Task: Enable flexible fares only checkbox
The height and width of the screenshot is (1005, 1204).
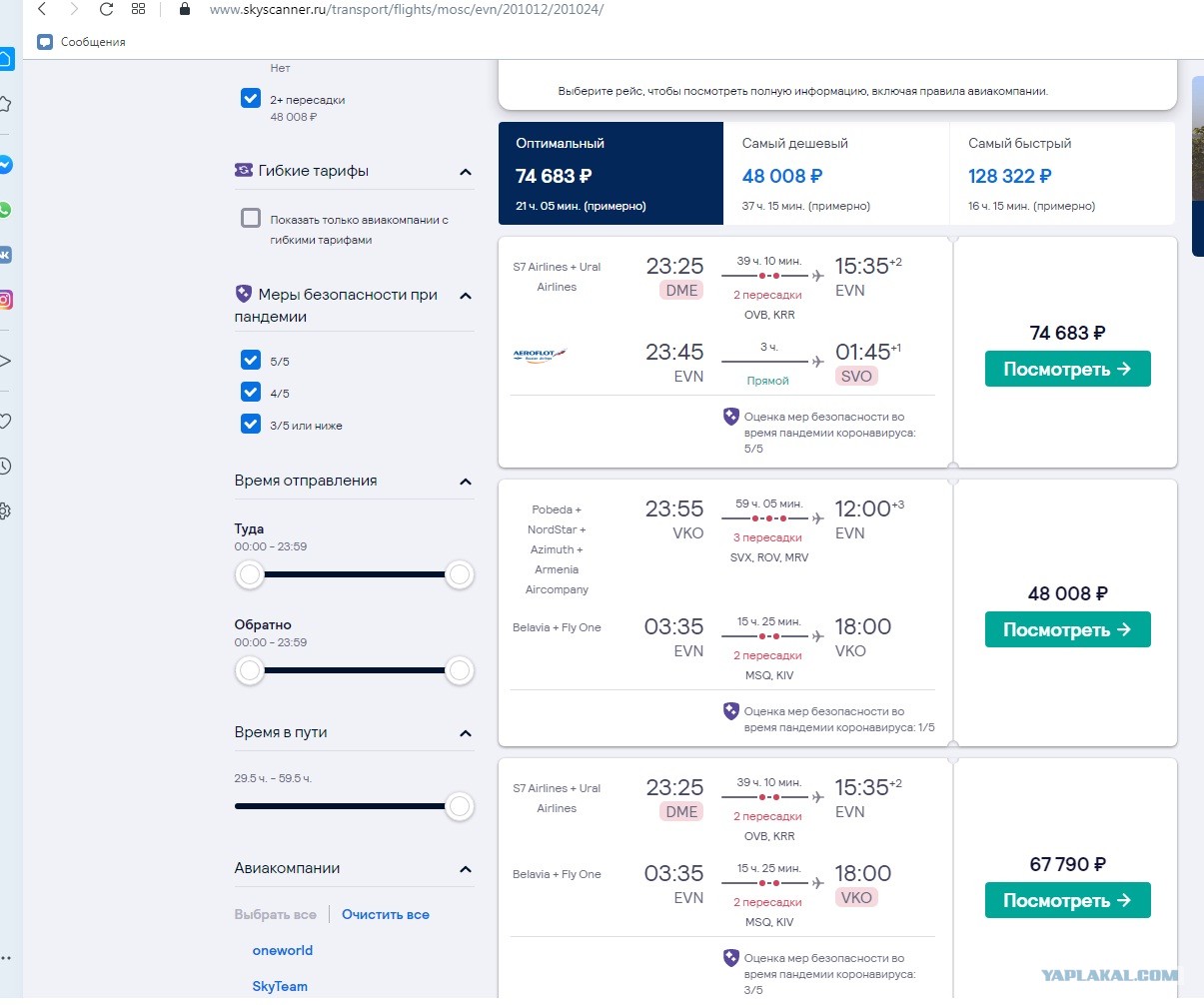Action: pos(251,218)
